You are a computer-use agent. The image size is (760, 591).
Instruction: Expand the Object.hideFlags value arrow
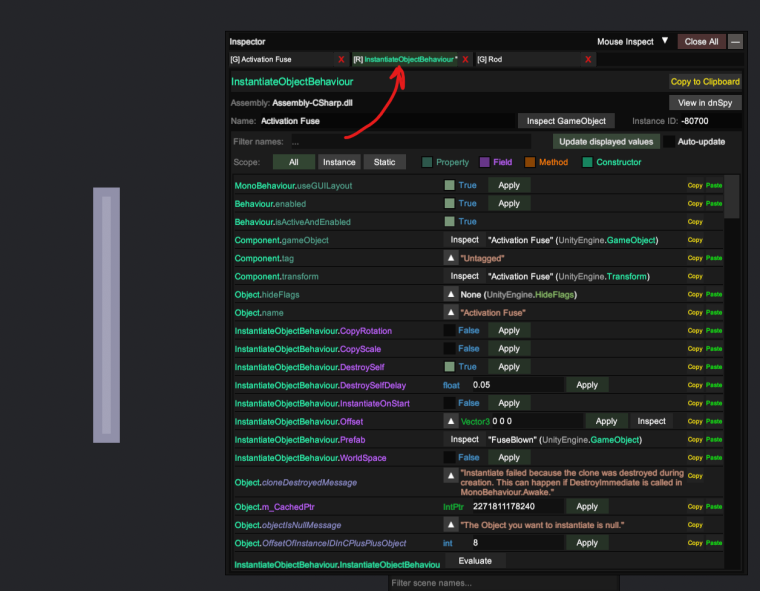point(451,294)
